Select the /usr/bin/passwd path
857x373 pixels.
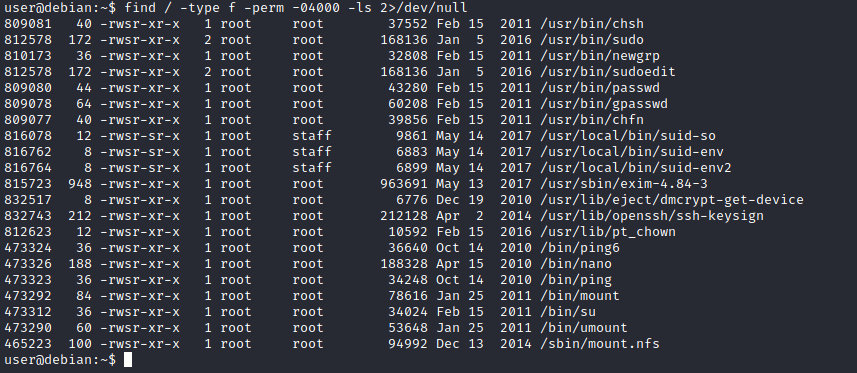click(600, 88)
